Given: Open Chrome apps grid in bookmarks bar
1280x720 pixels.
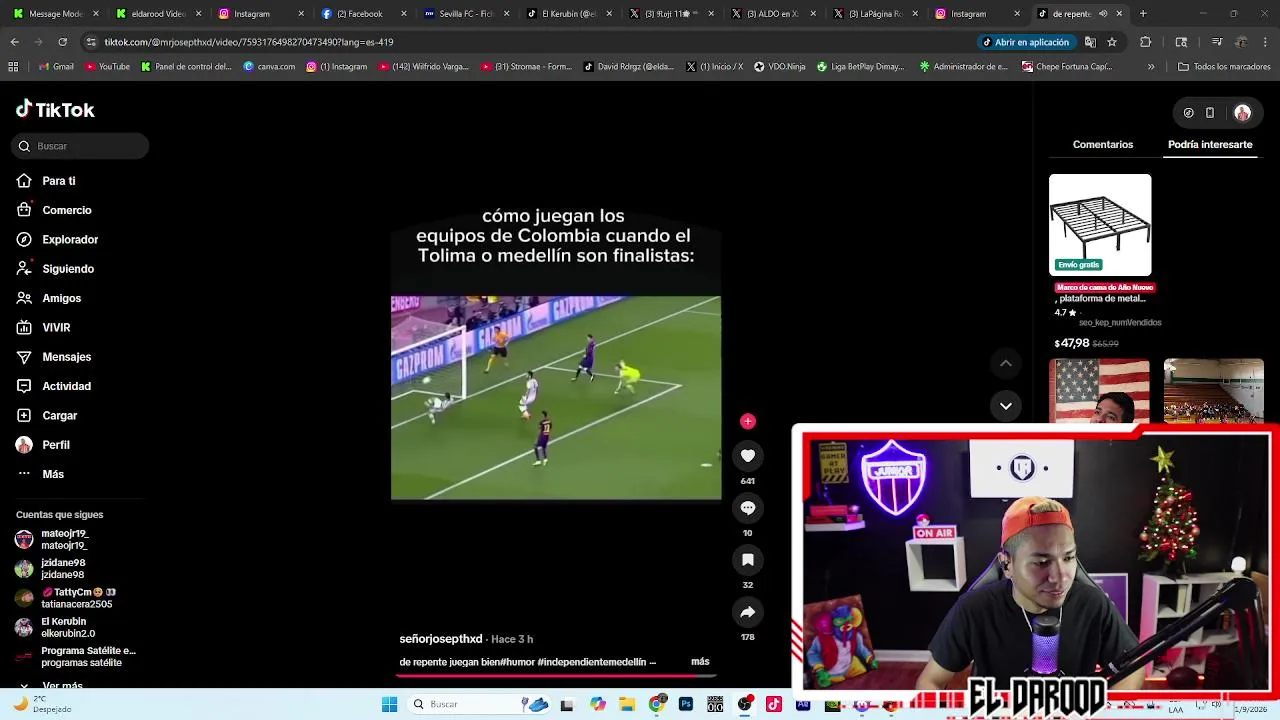Looking at the screenshot, I should [x=13, y=67].
